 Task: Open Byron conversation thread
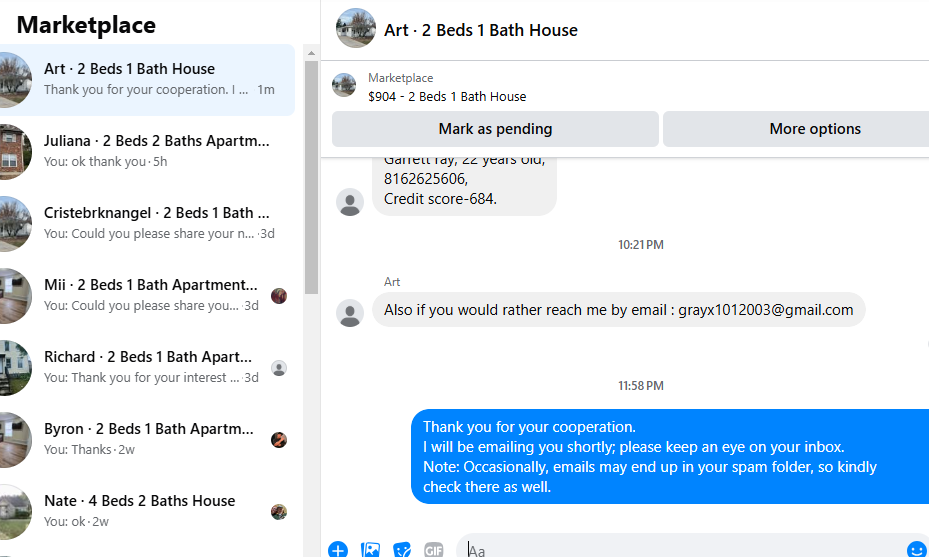(x=150, y=439)
